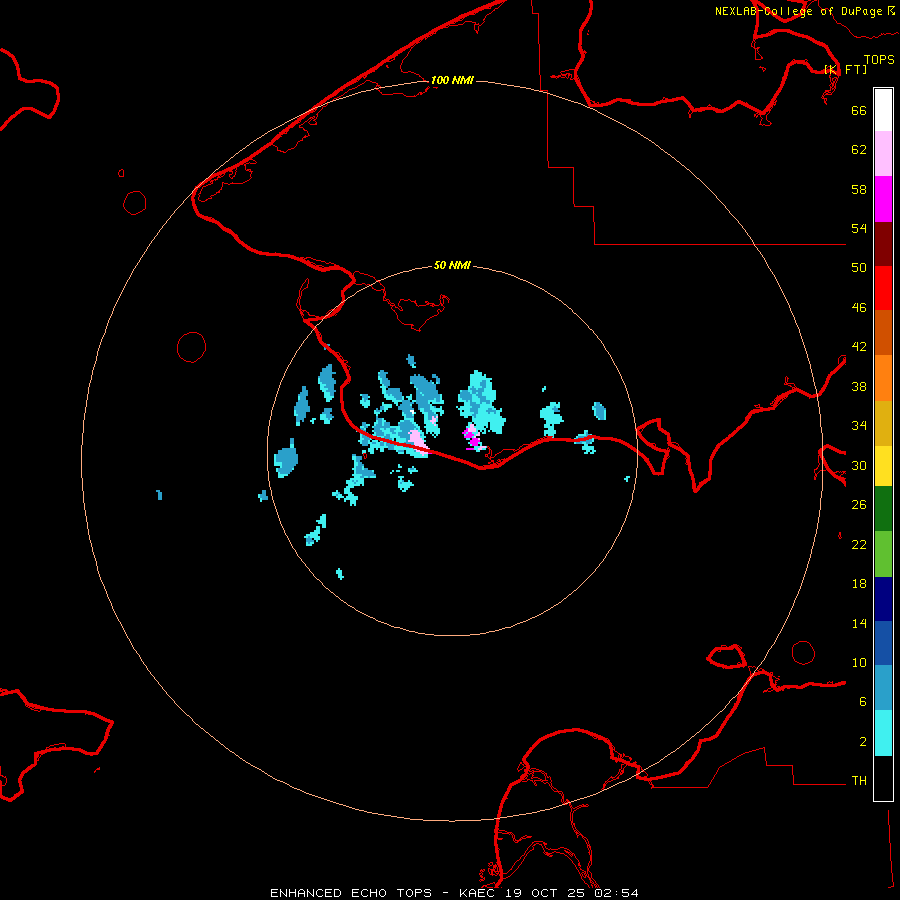
Task: Click the gold legend swatch
Action: 883,423
